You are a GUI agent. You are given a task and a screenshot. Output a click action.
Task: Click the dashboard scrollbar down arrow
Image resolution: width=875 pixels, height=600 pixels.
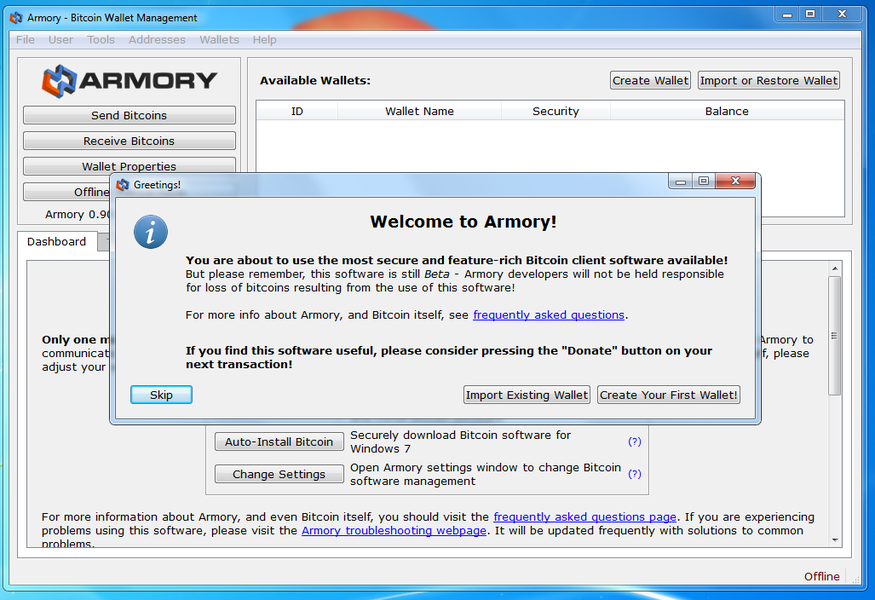pyautogui.click(x=835, y=540)
